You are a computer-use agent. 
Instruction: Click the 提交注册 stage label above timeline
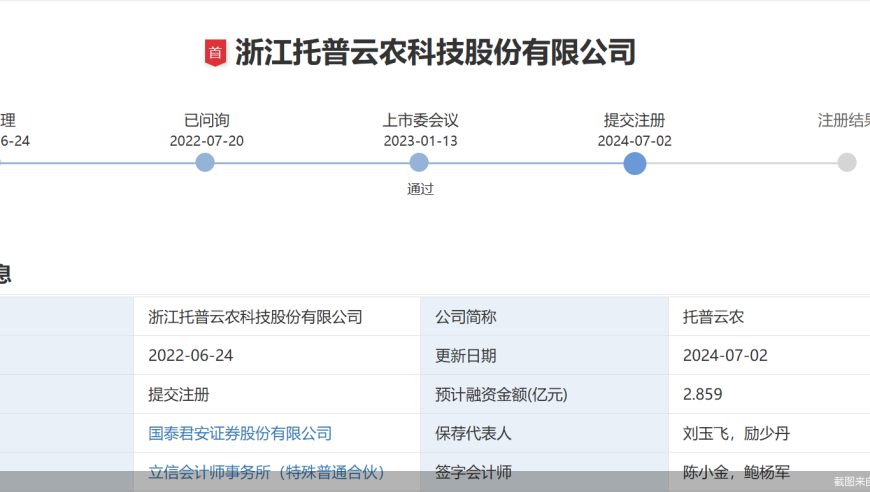point(634,120)
